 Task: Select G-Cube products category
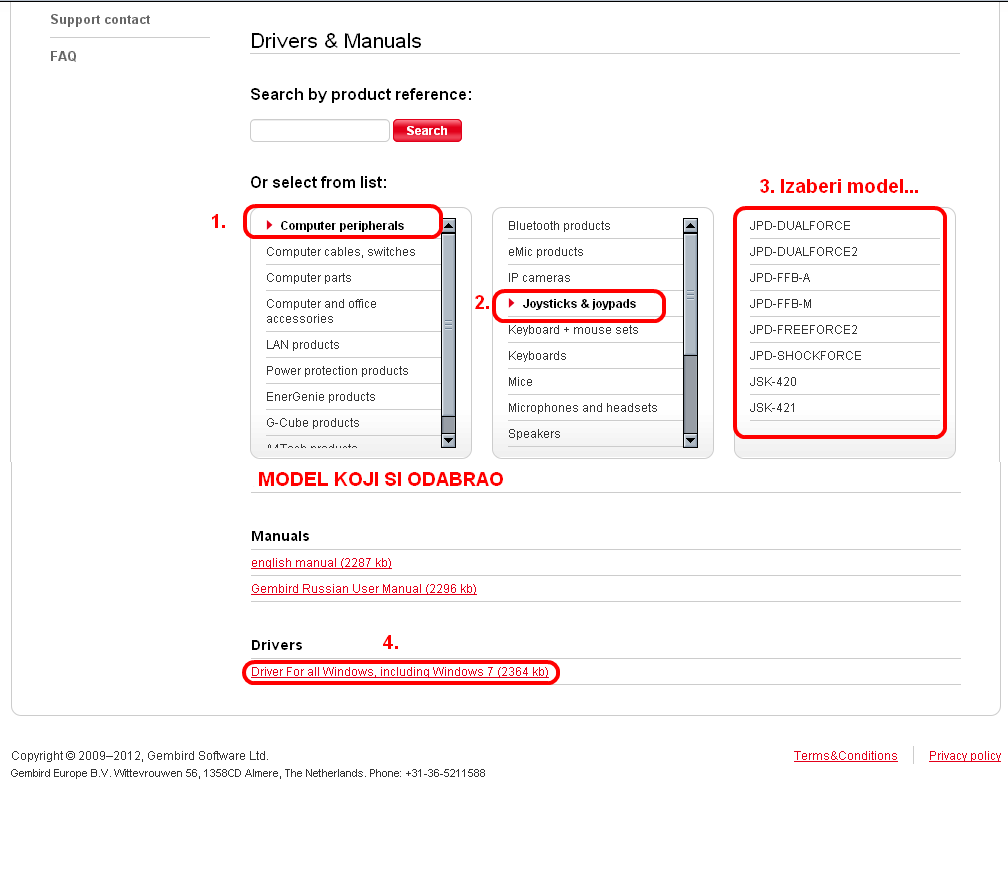click(x=313, y=423)
